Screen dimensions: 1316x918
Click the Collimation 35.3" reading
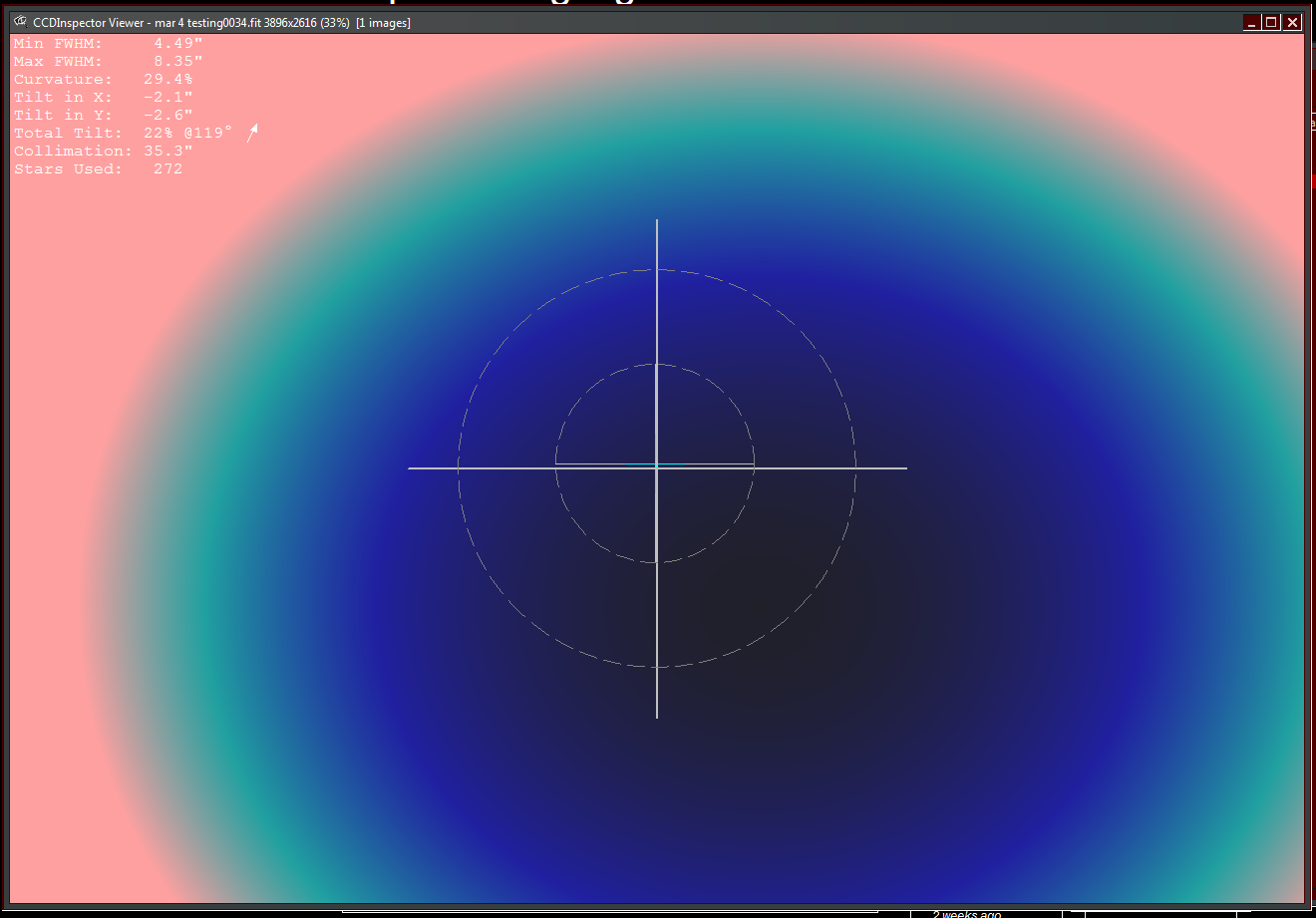104,152
